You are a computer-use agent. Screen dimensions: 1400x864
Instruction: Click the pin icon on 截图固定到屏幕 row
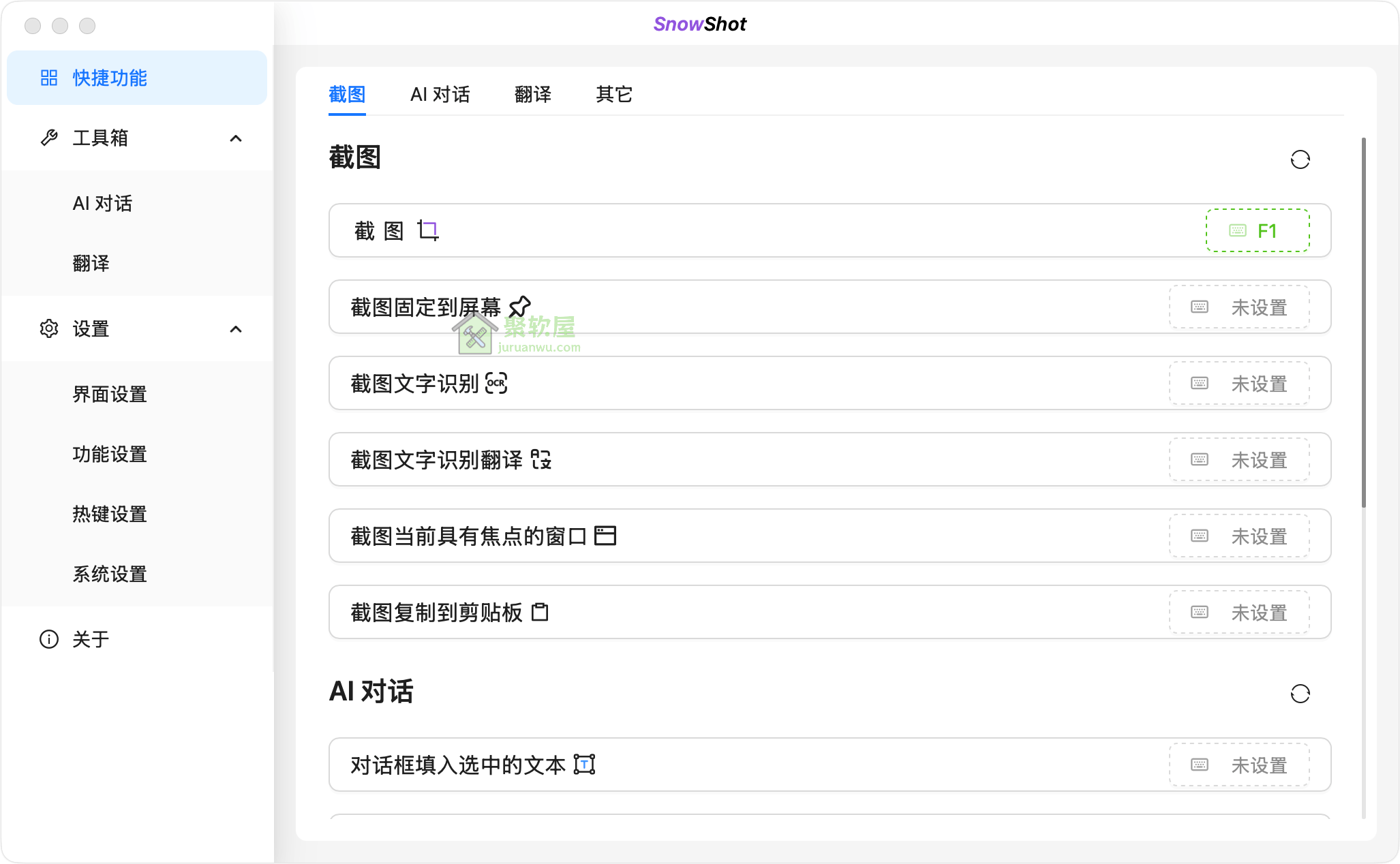click(x=520, y=306)
